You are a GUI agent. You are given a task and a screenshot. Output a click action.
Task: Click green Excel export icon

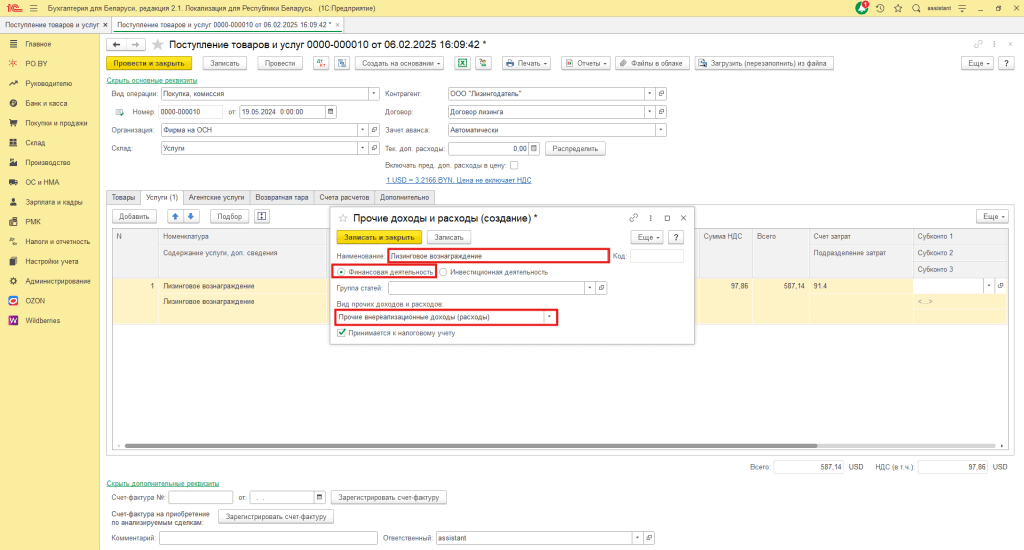coord(462,63)
